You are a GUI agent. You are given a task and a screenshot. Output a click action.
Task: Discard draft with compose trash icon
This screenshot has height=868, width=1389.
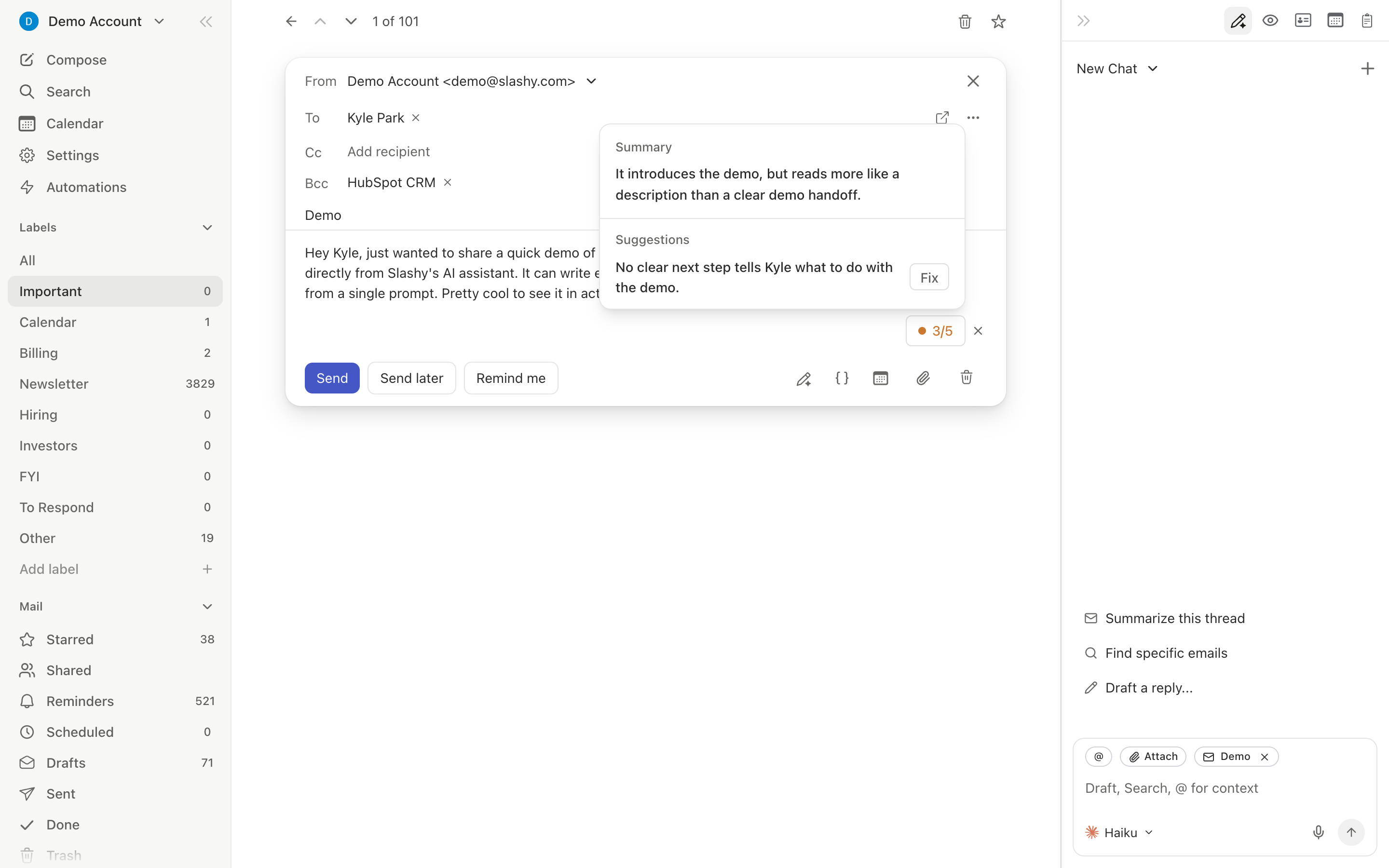coord(967,378)
